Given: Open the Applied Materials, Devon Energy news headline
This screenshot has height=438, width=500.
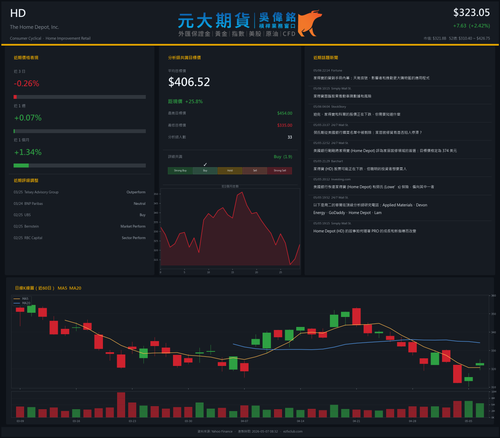Looking at the screenshot, I should click(x=370, y=209).
